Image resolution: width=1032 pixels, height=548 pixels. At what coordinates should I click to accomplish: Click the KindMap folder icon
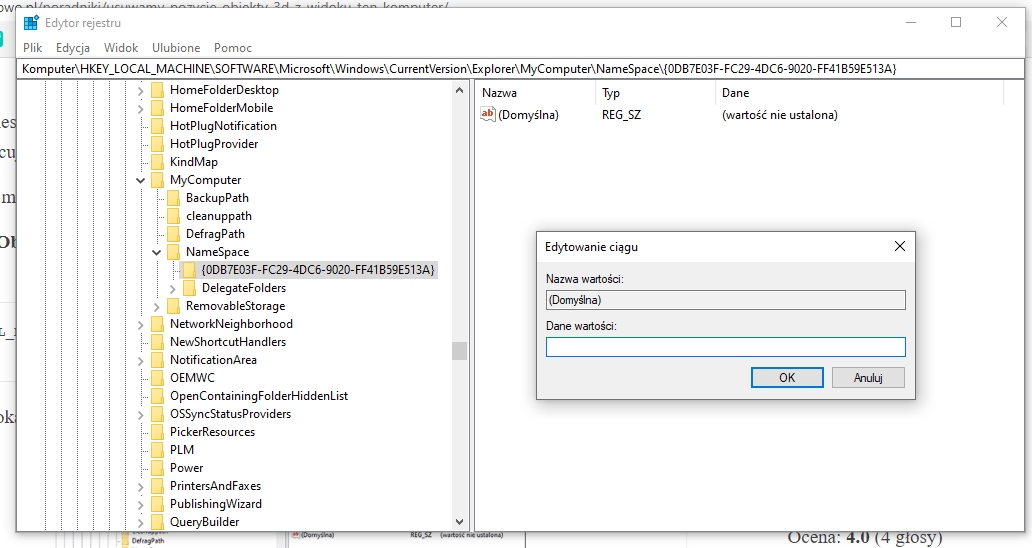click(157, 162)
